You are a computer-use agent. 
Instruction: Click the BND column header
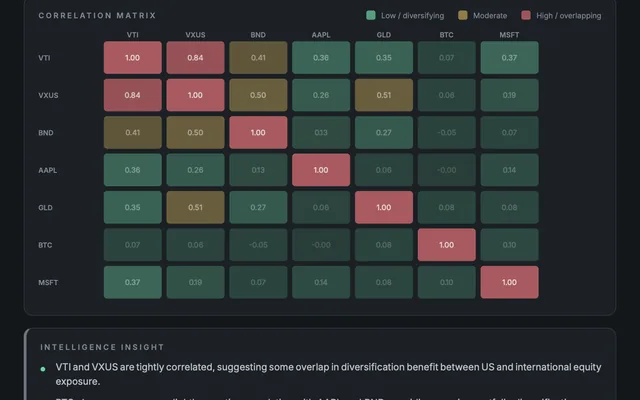coord(258,35)
